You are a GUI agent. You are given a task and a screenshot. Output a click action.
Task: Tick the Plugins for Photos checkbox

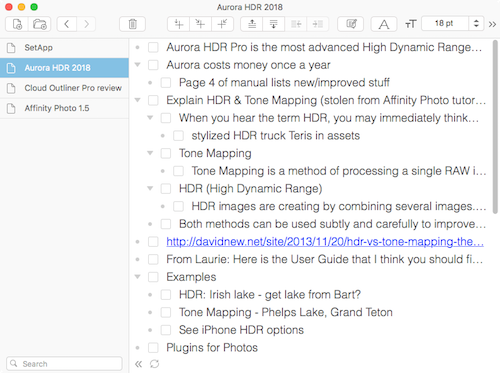click(153, 348)
